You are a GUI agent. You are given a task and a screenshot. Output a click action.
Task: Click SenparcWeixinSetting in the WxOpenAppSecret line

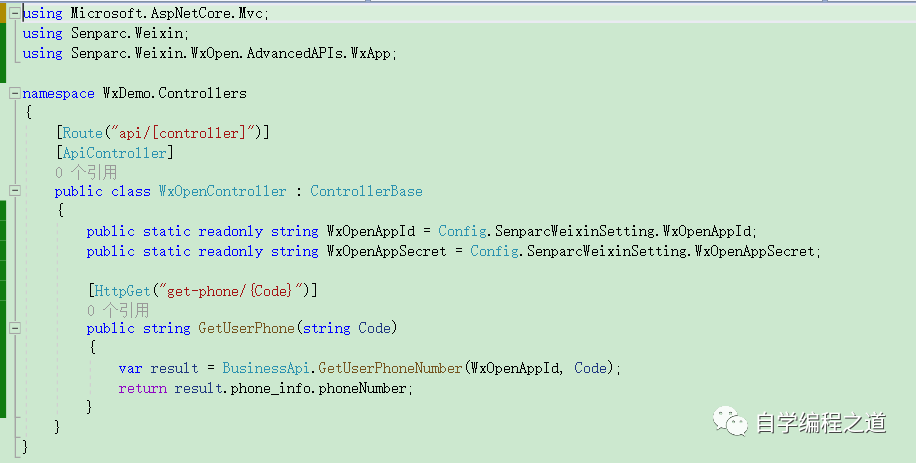point(606,251)
